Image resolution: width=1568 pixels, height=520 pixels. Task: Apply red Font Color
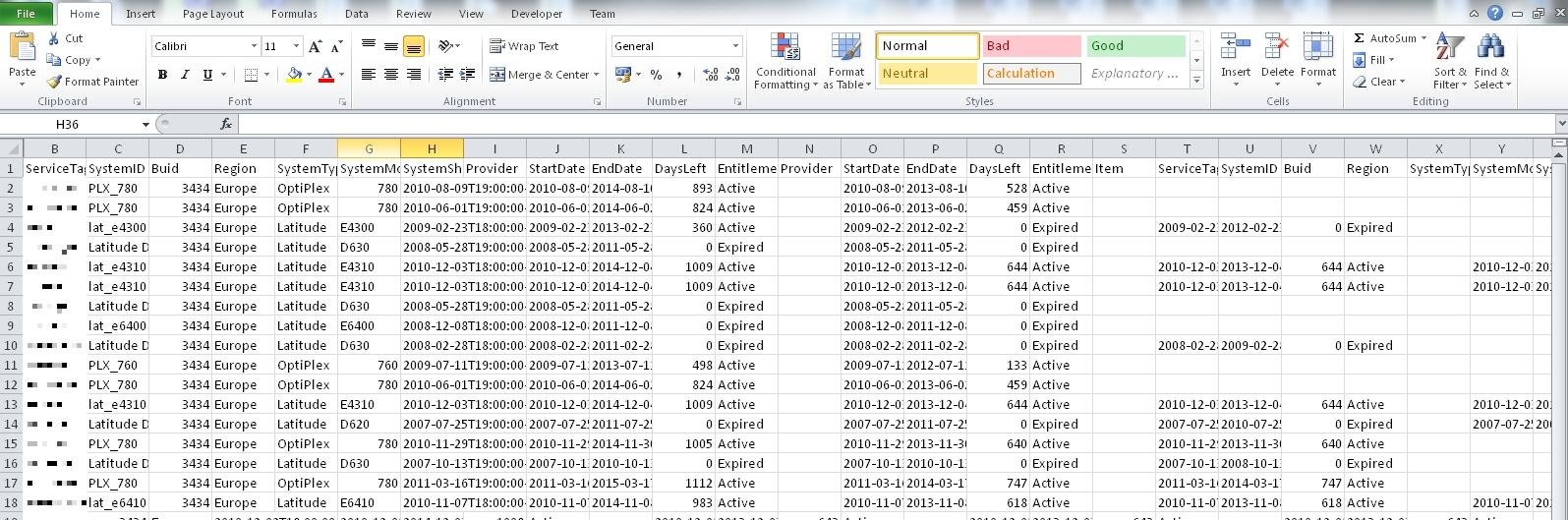pos(326,75)
